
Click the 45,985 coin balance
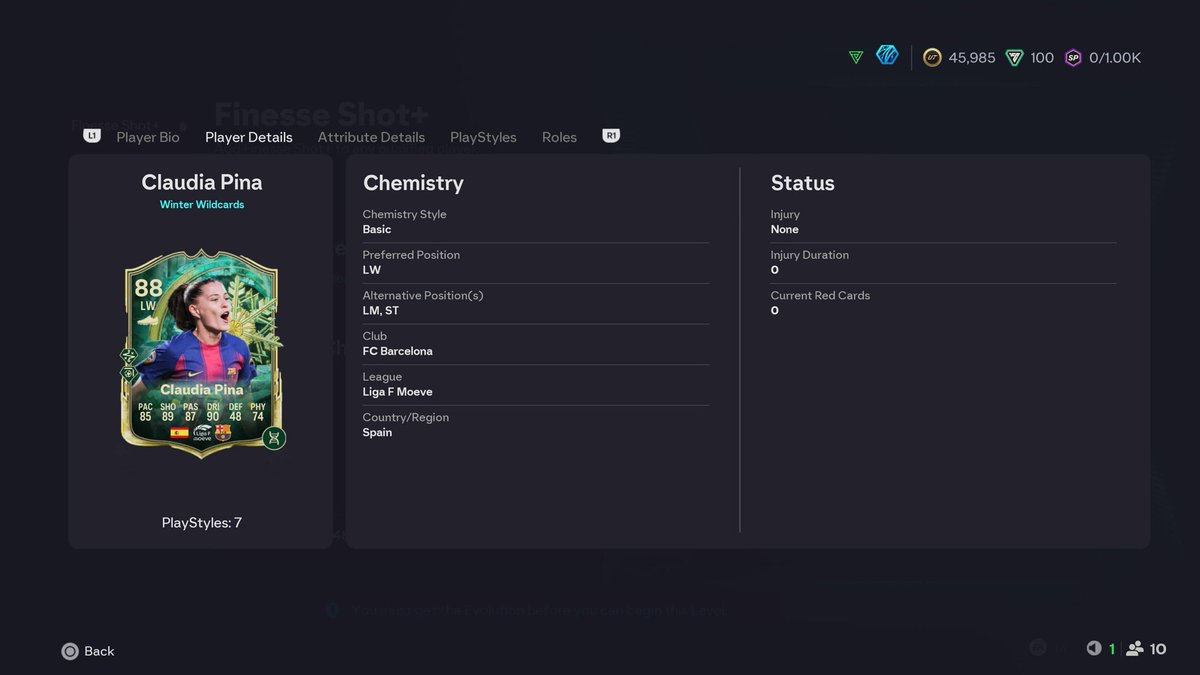972,58
